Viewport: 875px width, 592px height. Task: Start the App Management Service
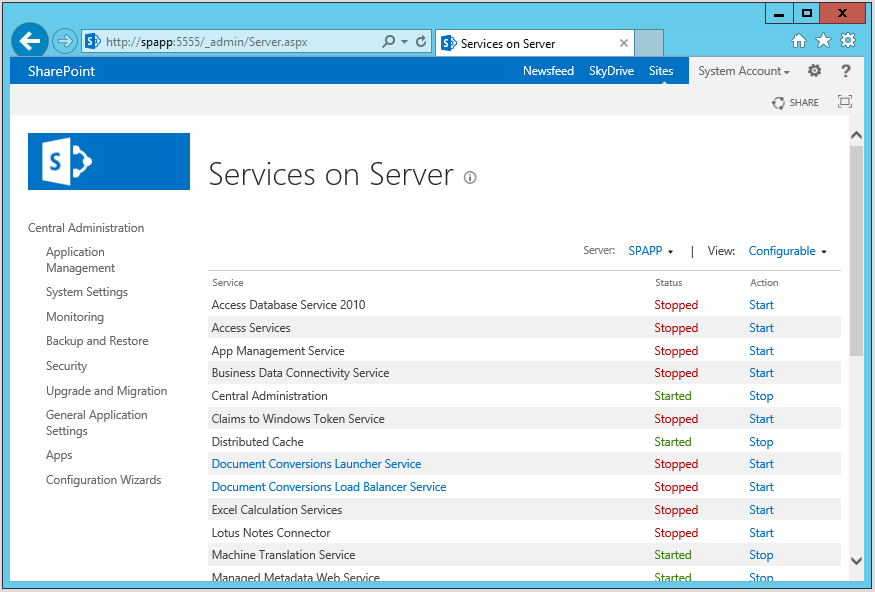click(x=761, y=351)
